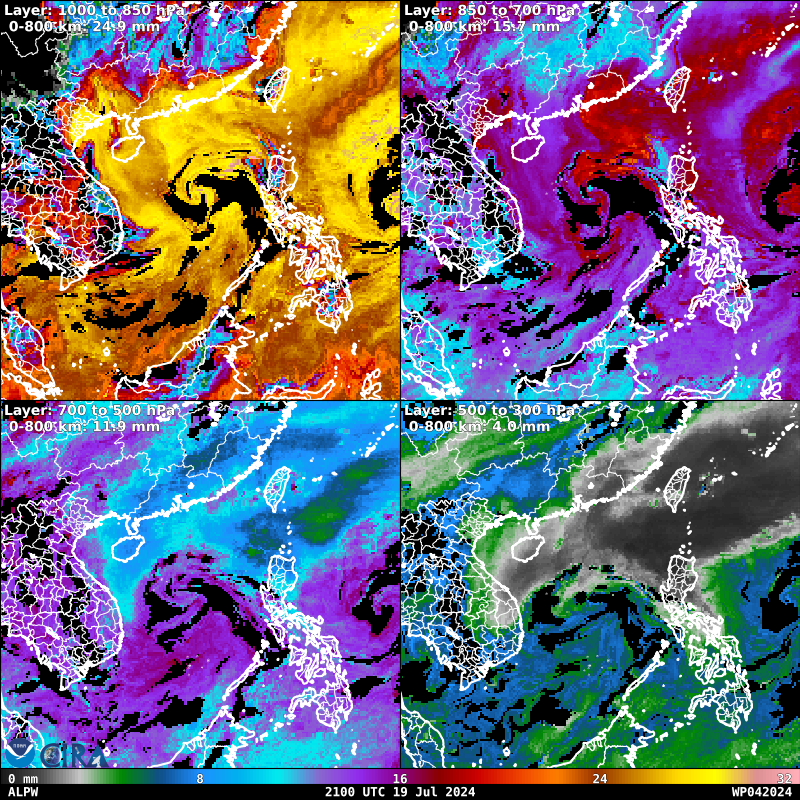Click Taiwan island in the 500–300 hPa panel
This screenshot has width=800, height=800.
tap(680, 486)
